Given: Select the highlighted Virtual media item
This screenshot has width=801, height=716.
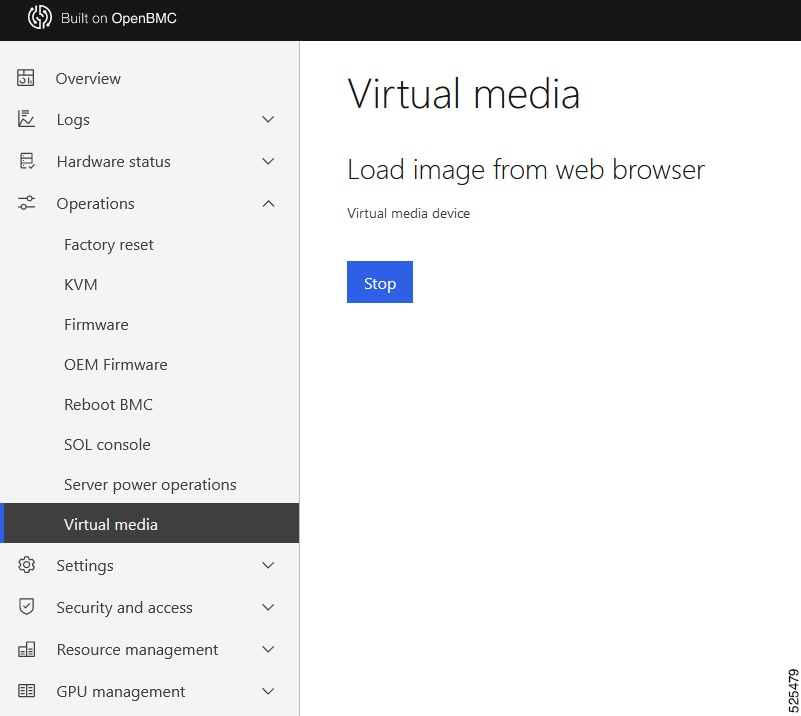Looking at the screenshot, I should [x=111, y=525].
